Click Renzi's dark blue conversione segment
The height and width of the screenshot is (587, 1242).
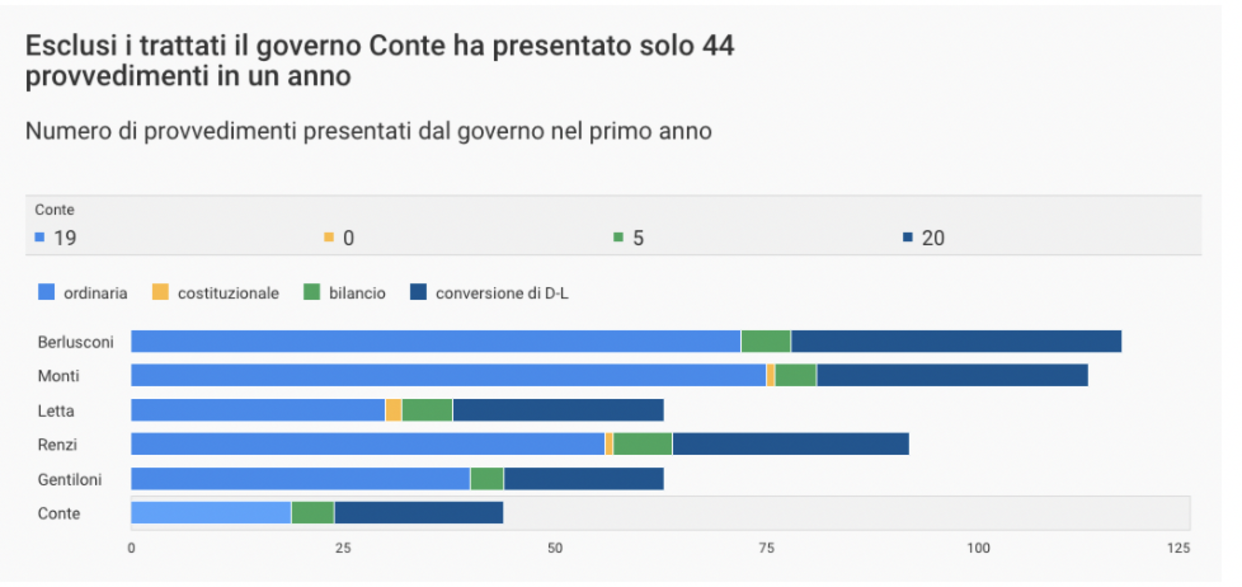point(790,444)
